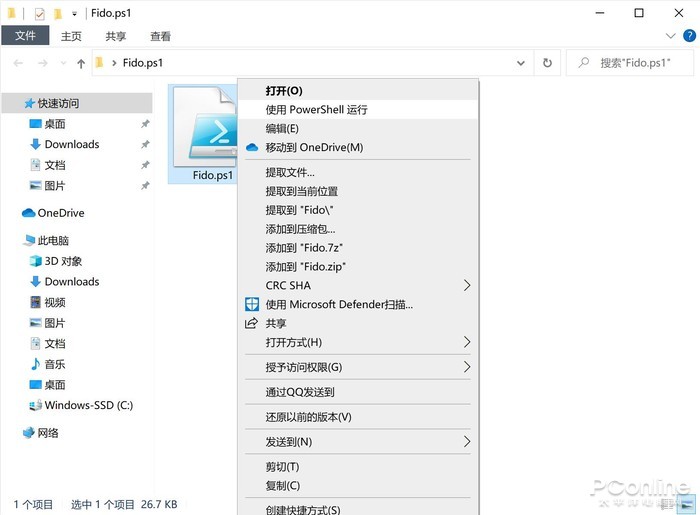Viewport: 700px width, 515px height.
Task: Customize quick access toolbar dropdown
Action: click(x=75, y=14)
